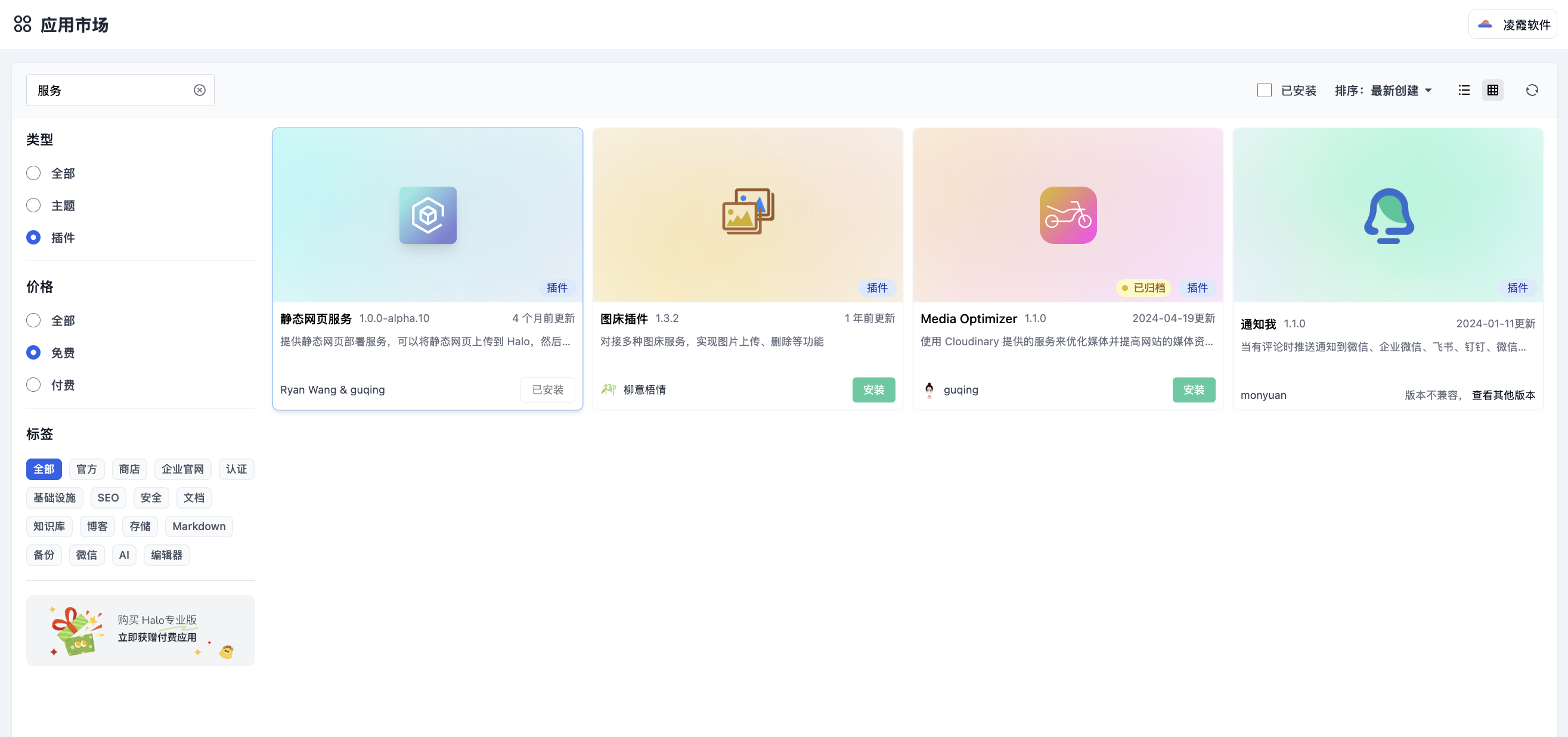Viewport: 1568px width, 737px height.
Task: Install the 图床插件 plugin
Action: pyautogui.click(x=873, y=389)
